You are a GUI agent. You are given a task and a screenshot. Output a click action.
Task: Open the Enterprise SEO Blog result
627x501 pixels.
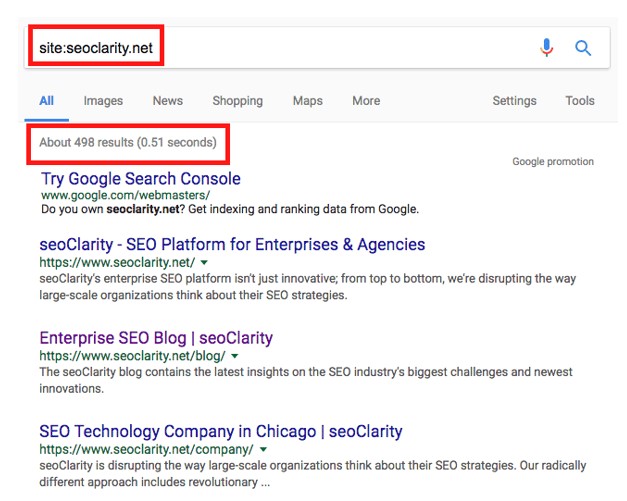point(156,338)
